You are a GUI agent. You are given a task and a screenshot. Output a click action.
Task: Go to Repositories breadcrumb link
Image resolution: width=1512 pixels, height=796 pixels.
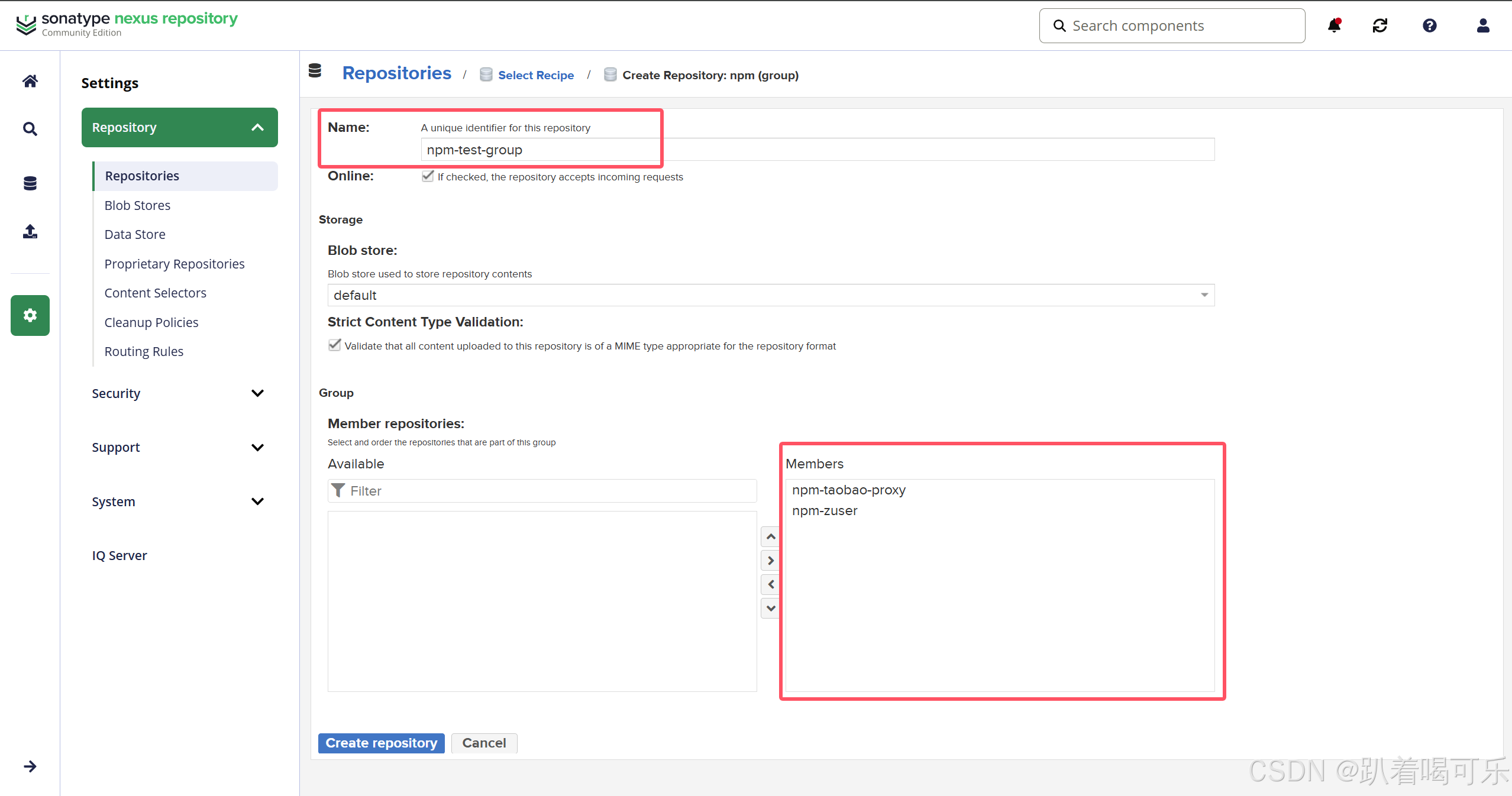(x=397, y=73)
